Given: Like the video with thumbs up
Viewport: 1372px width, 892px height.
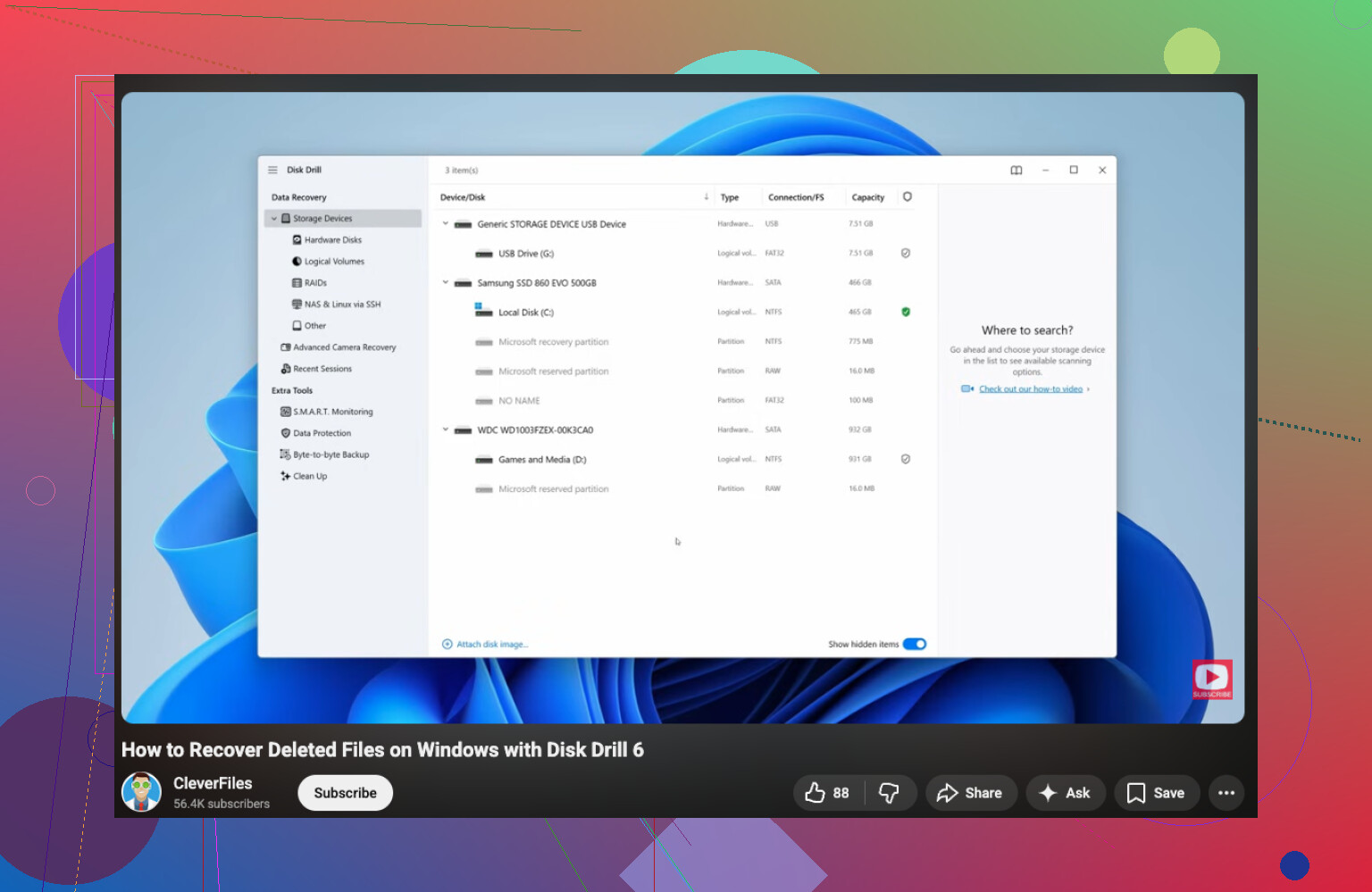Looking at the screenshot, I should click(827, 793).
